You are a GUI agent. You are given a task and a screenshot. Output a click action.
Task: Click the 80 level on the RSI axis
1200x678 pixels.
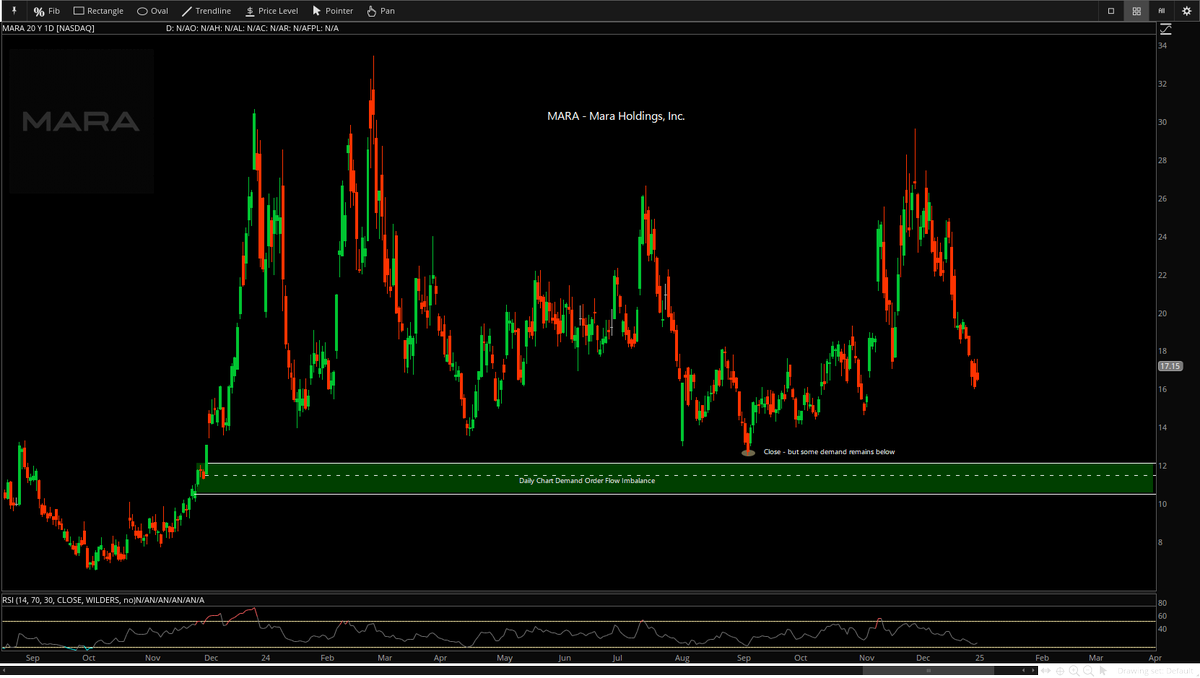tap(1163, 604)
